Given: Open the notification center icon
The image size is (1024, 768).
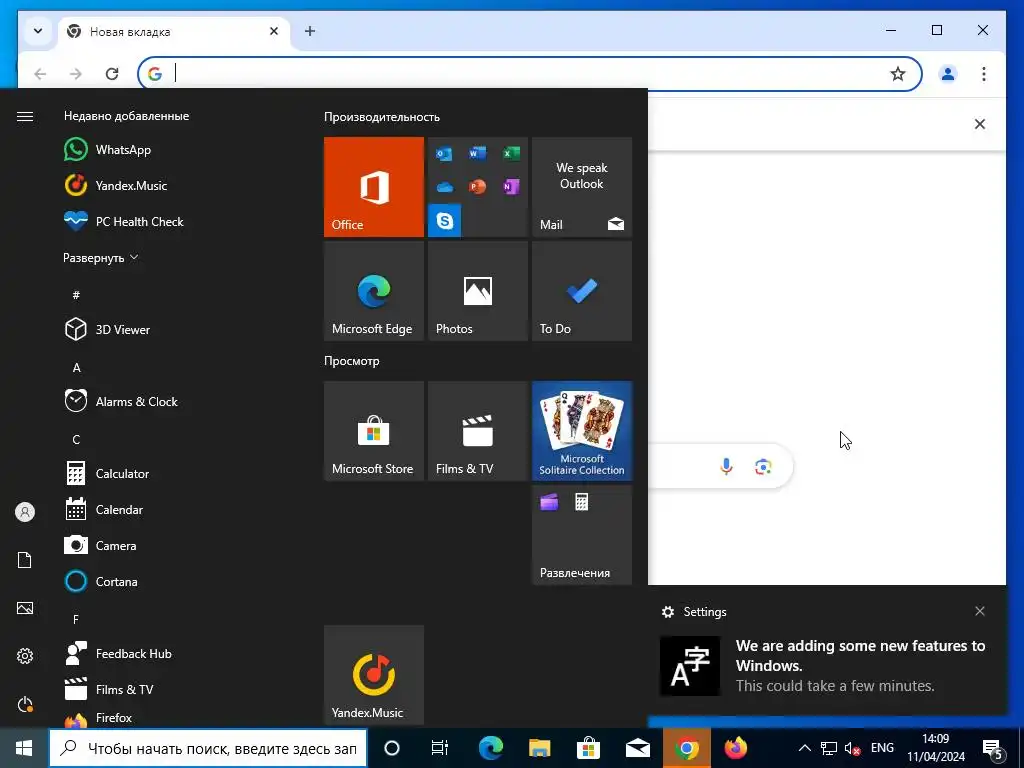Looking at the screenshot, I should (993, 748).
